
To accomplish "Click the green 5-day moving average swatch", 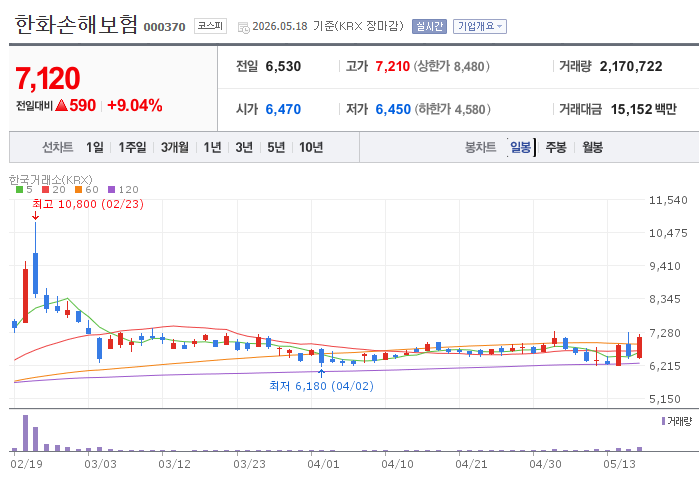I will point(19,190).
